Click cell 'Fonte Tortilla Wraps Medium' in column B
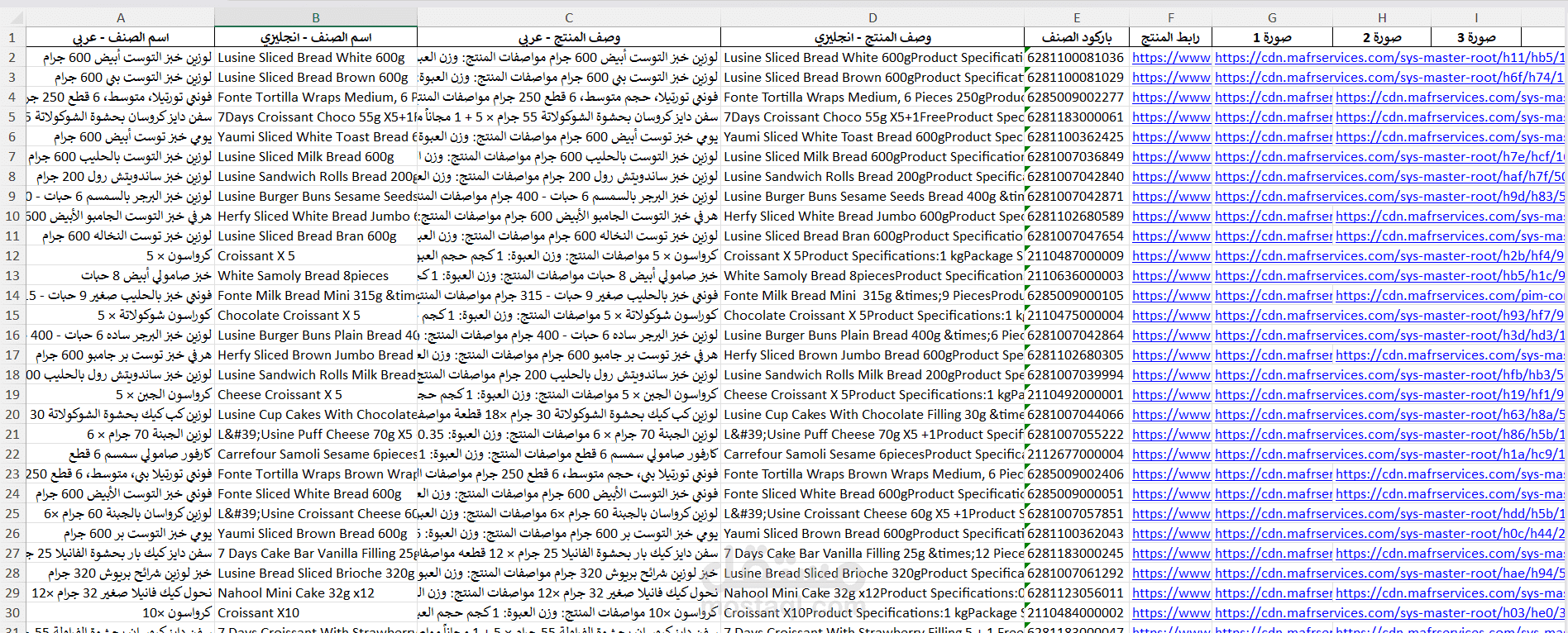1568x633 pixels. point(316,97)
